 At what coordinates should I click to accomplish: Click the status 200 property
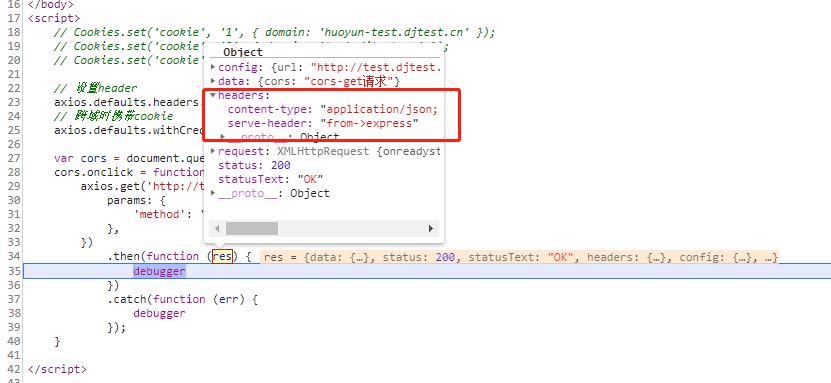pos(254,165)
